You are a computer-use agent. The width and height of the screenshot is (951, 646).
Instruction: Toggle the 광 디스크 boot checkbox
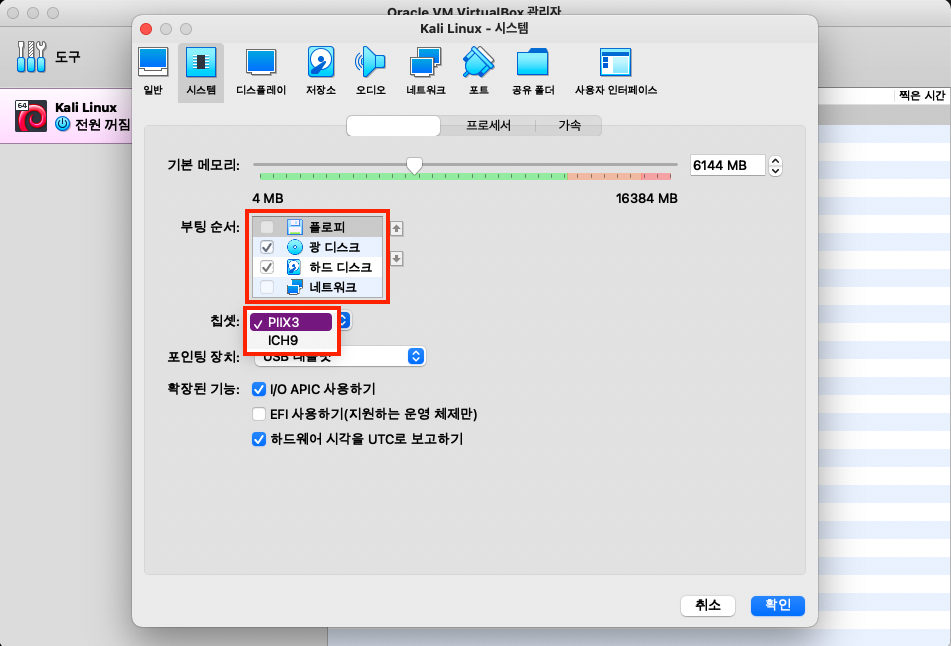pos(267,247)
